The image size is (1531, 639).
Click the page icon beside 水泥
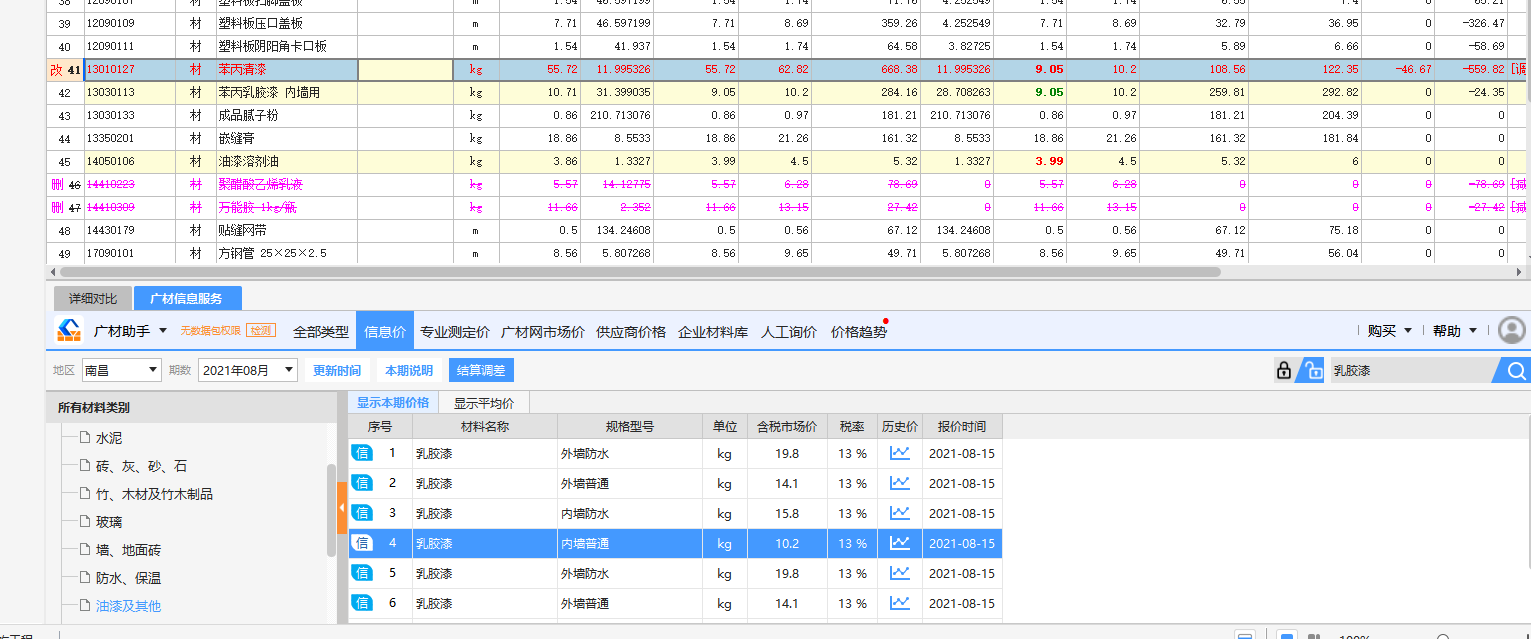point(84,437)
